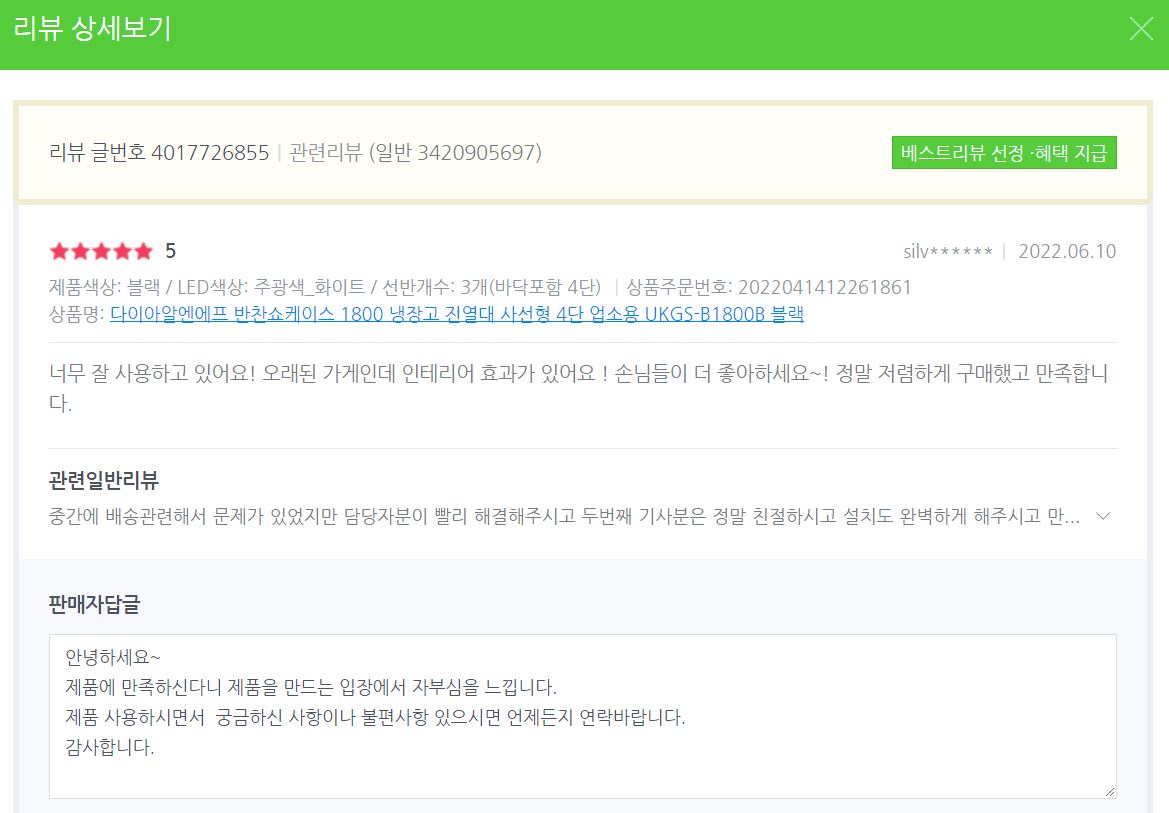Close the 리뷰 상세보기 dialog with X
The height and width of the screenshot is (813, 1169).
1141,29
